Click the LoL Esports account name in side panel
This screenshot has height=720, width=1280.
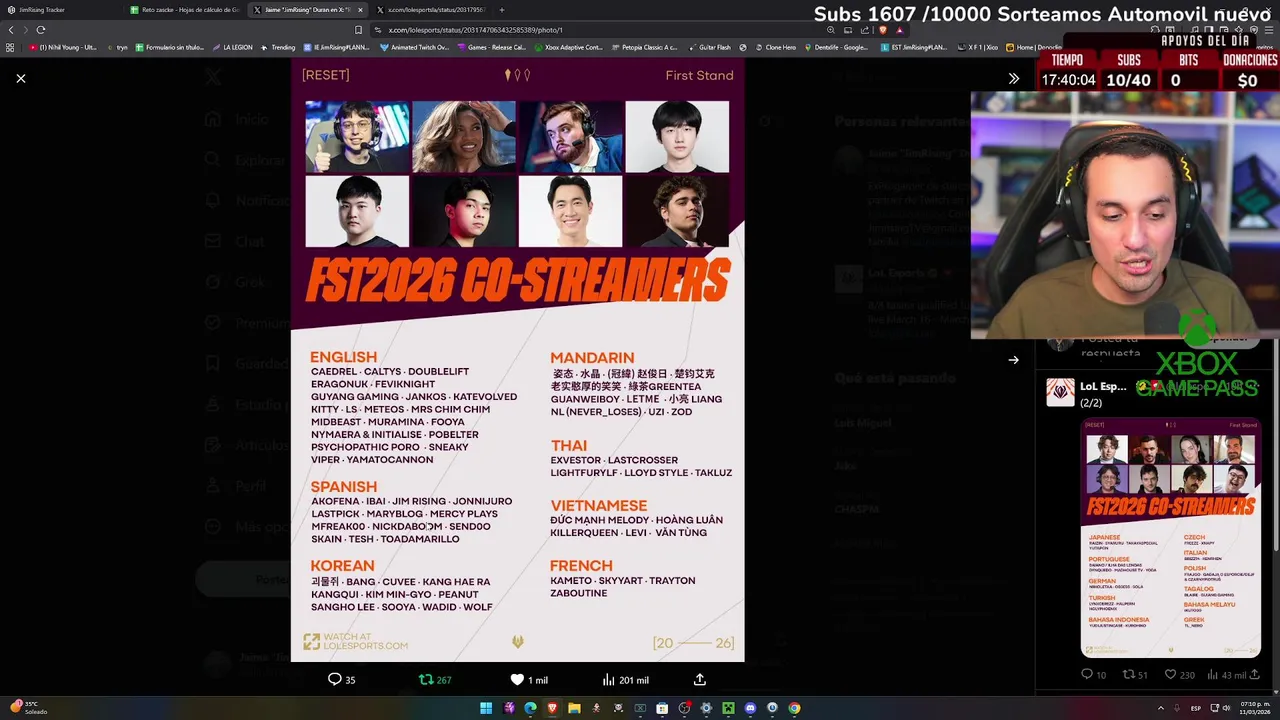(x=1103, y=386)
